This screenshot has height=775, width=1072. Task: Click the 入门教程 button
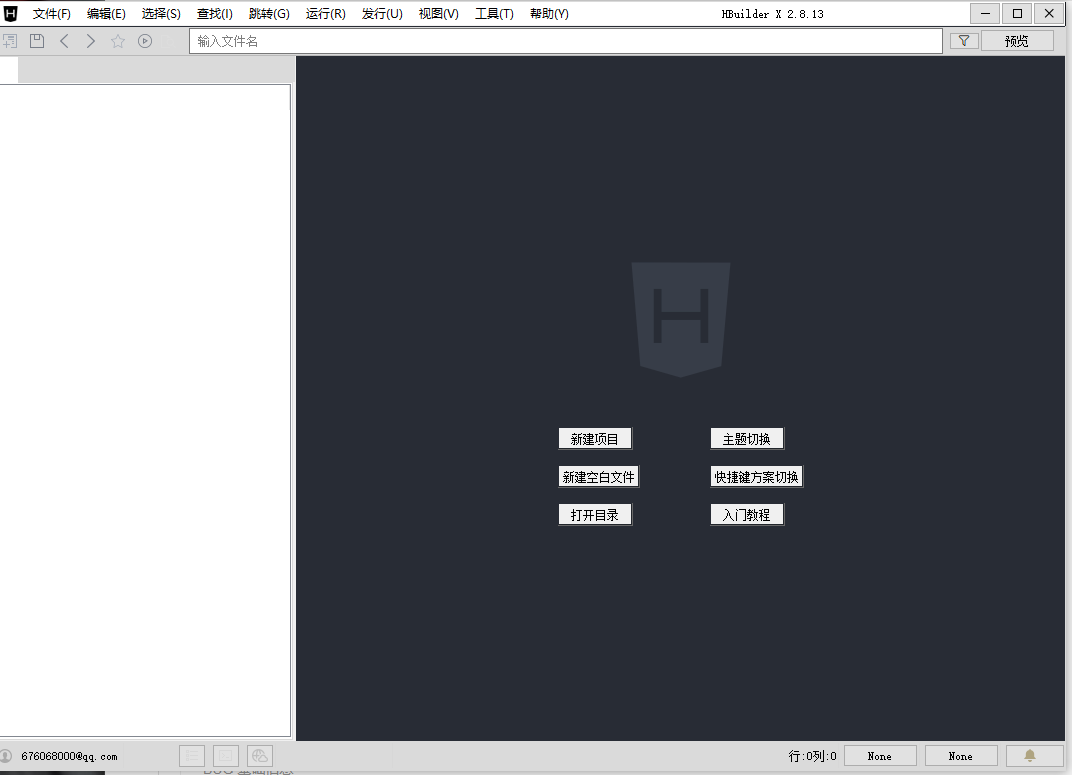[747, 515]
